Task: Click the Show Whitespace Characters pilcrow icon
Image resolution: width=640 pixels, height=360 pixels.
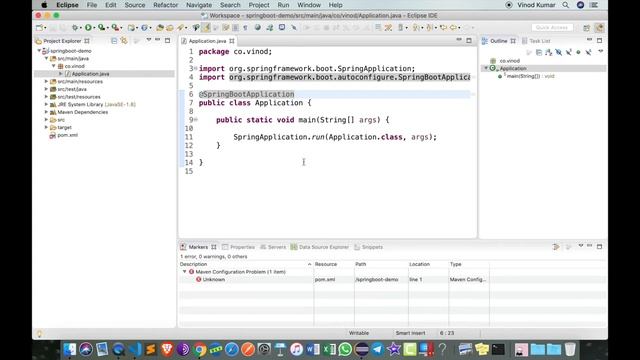Action: pyautogui.click(x=245, y=27)
